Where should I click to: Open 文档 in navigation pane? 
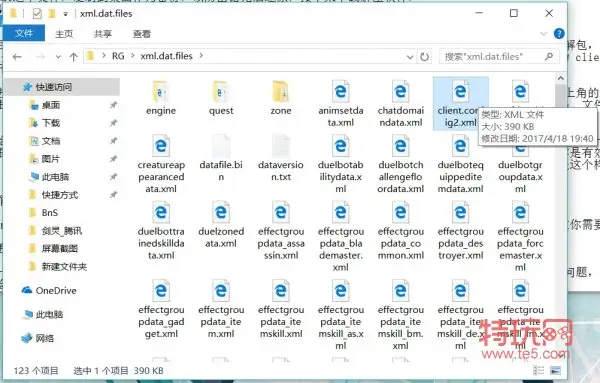click(51, 141)
